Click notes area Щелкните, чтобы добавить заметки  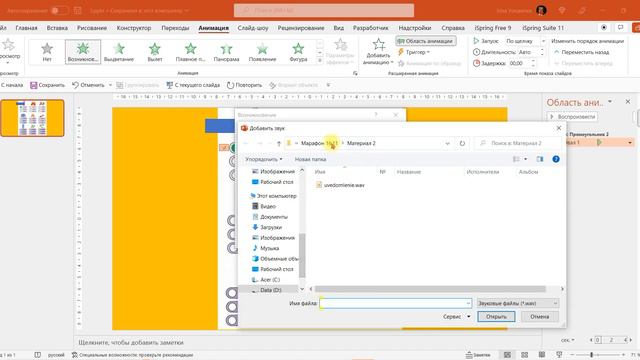click(131, 342)
